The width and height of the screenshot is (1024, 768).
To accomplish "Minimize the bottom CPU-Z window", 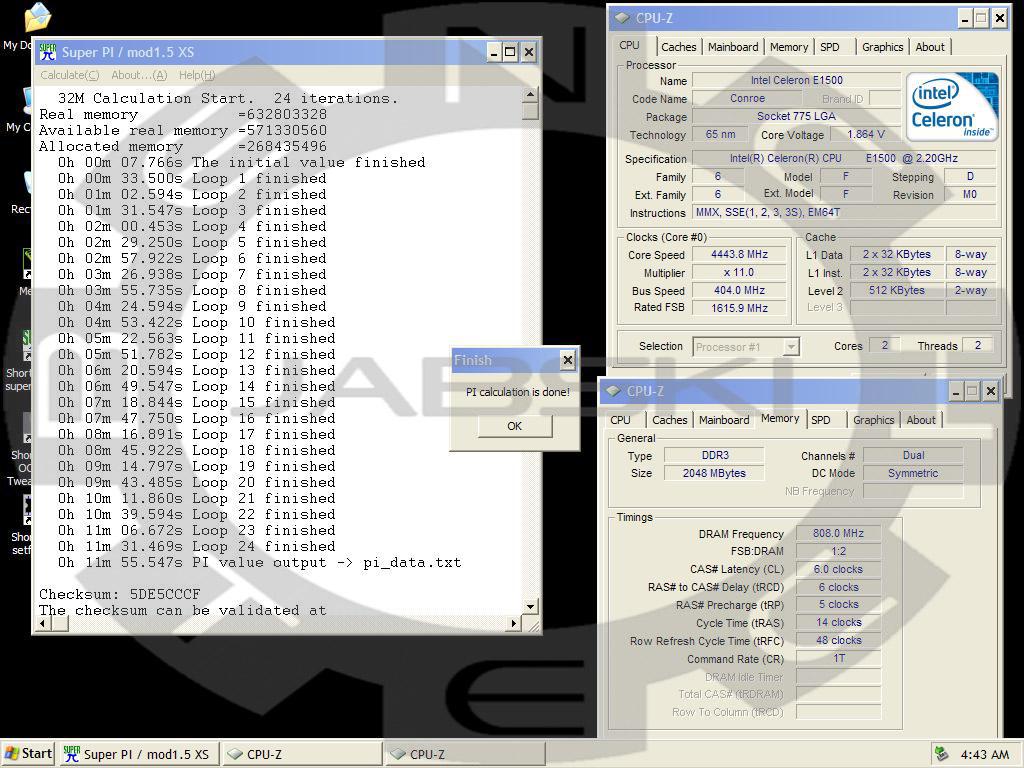I will point(955,391).
